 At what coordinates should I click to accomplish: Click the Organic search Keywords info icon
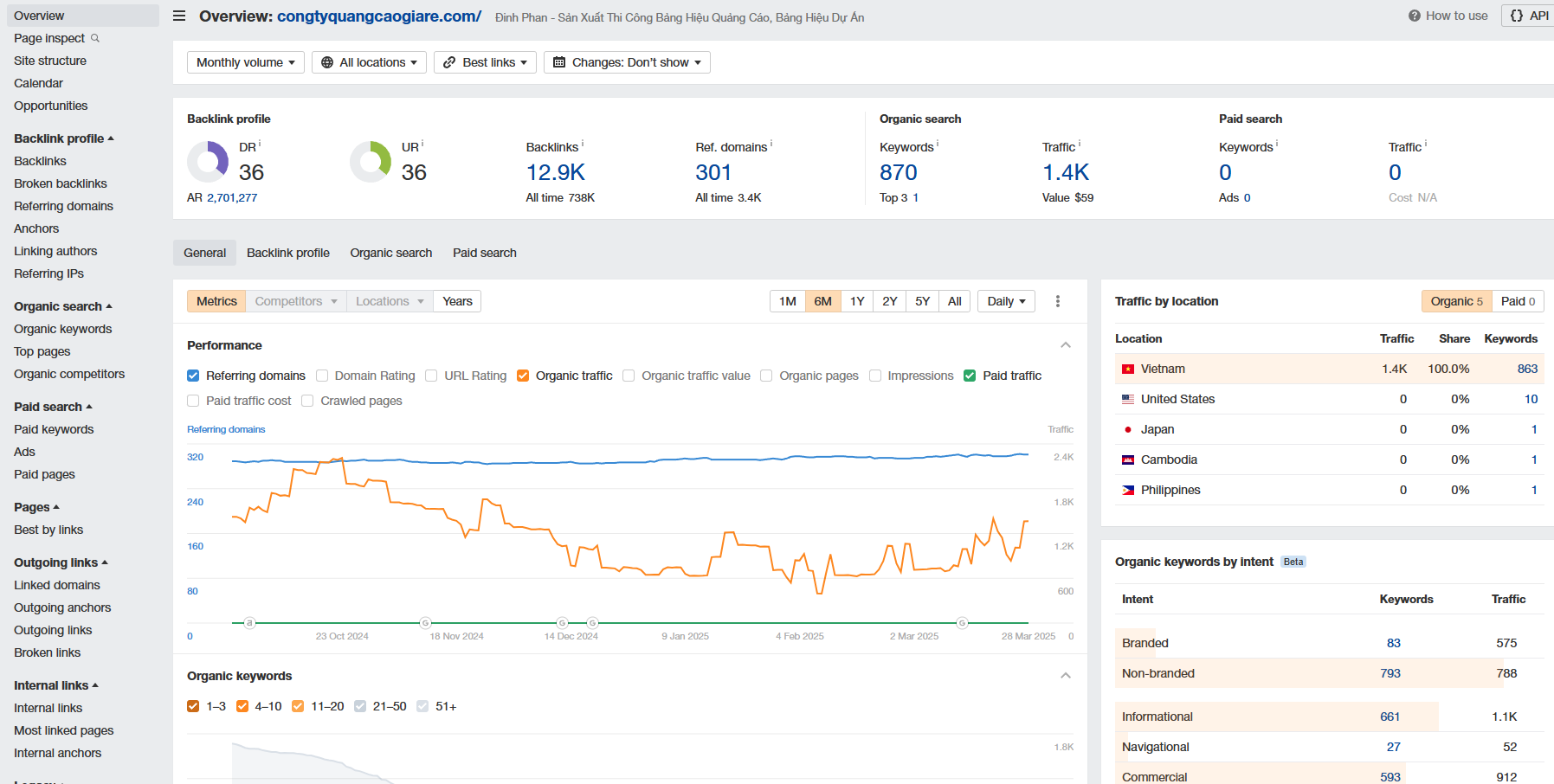938,144
